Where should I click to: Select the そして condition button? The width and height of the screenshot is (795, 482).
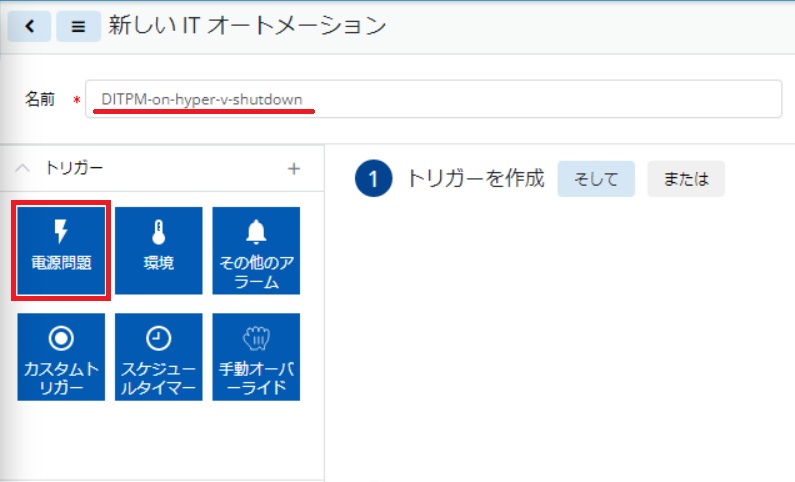[x=596, y=179]
